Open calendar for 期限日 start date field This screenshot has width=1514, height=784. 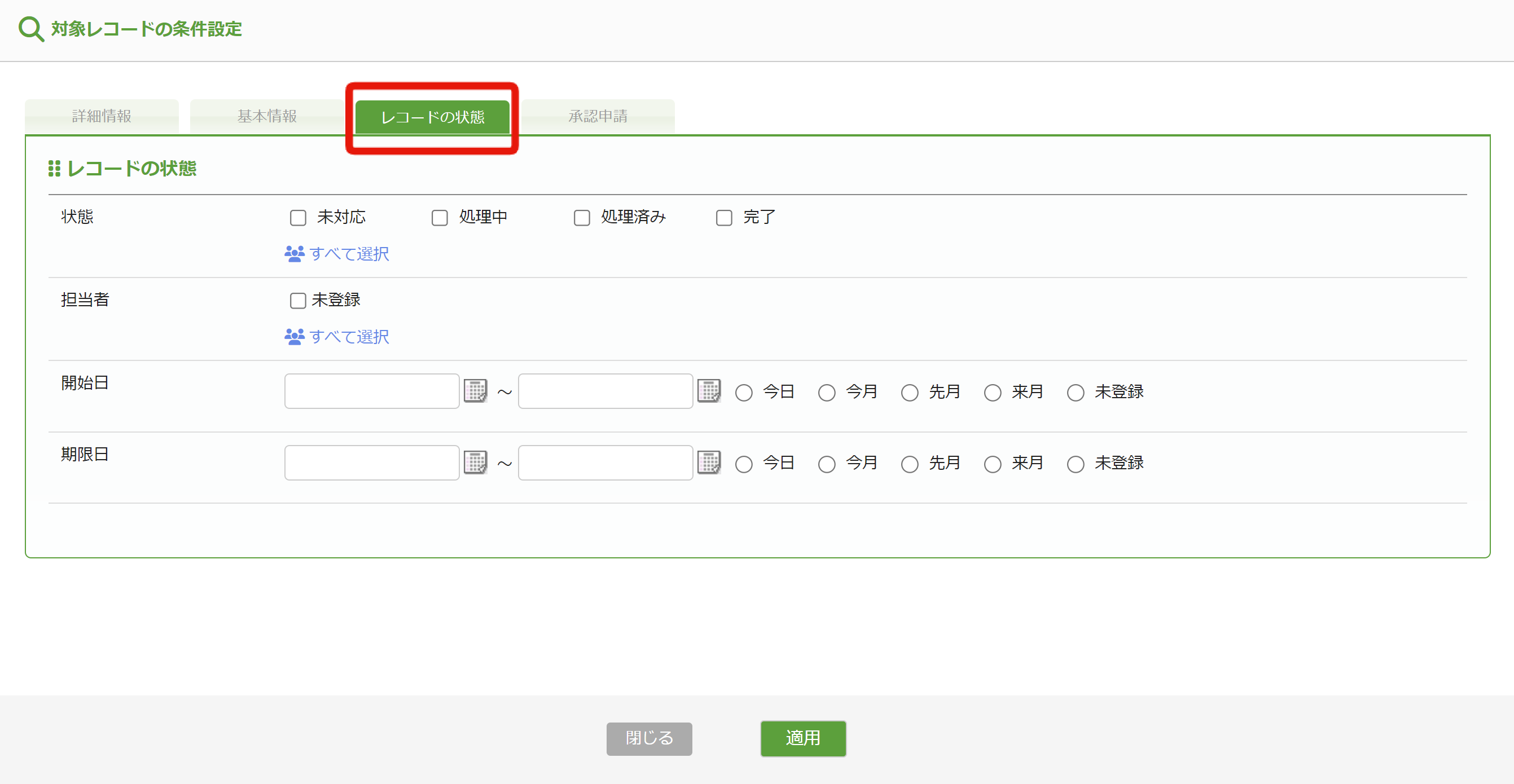475,463
